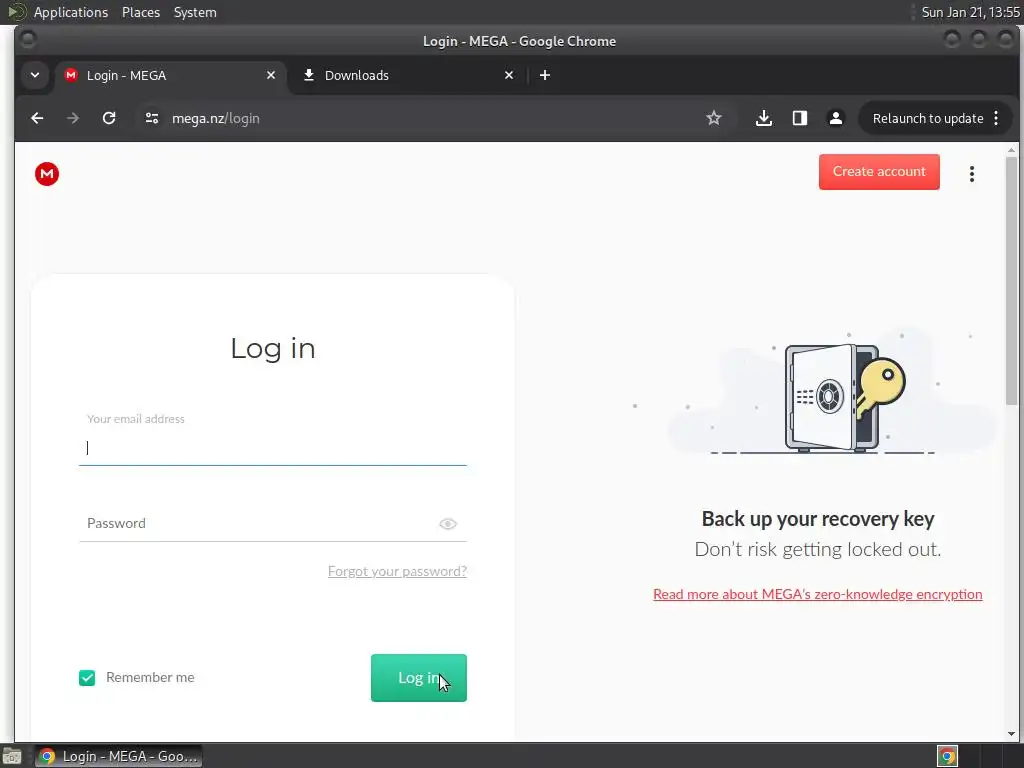The image size is (1024, 768).
Task: Open Chrome three-dot menu beside Relaunch
Action: (x=996, y=118)
